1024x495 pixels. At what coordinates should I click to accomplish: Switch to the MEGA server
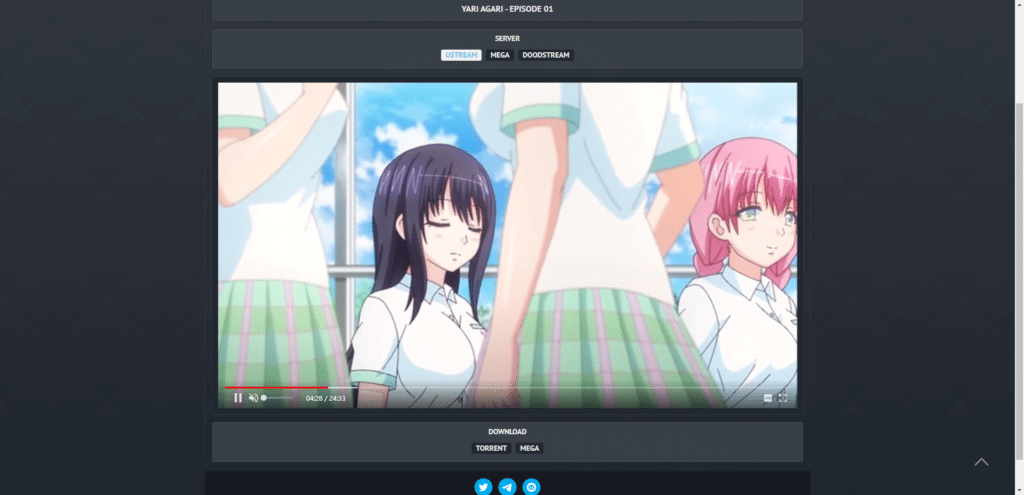pyautogui.click(x=500, y=56)
